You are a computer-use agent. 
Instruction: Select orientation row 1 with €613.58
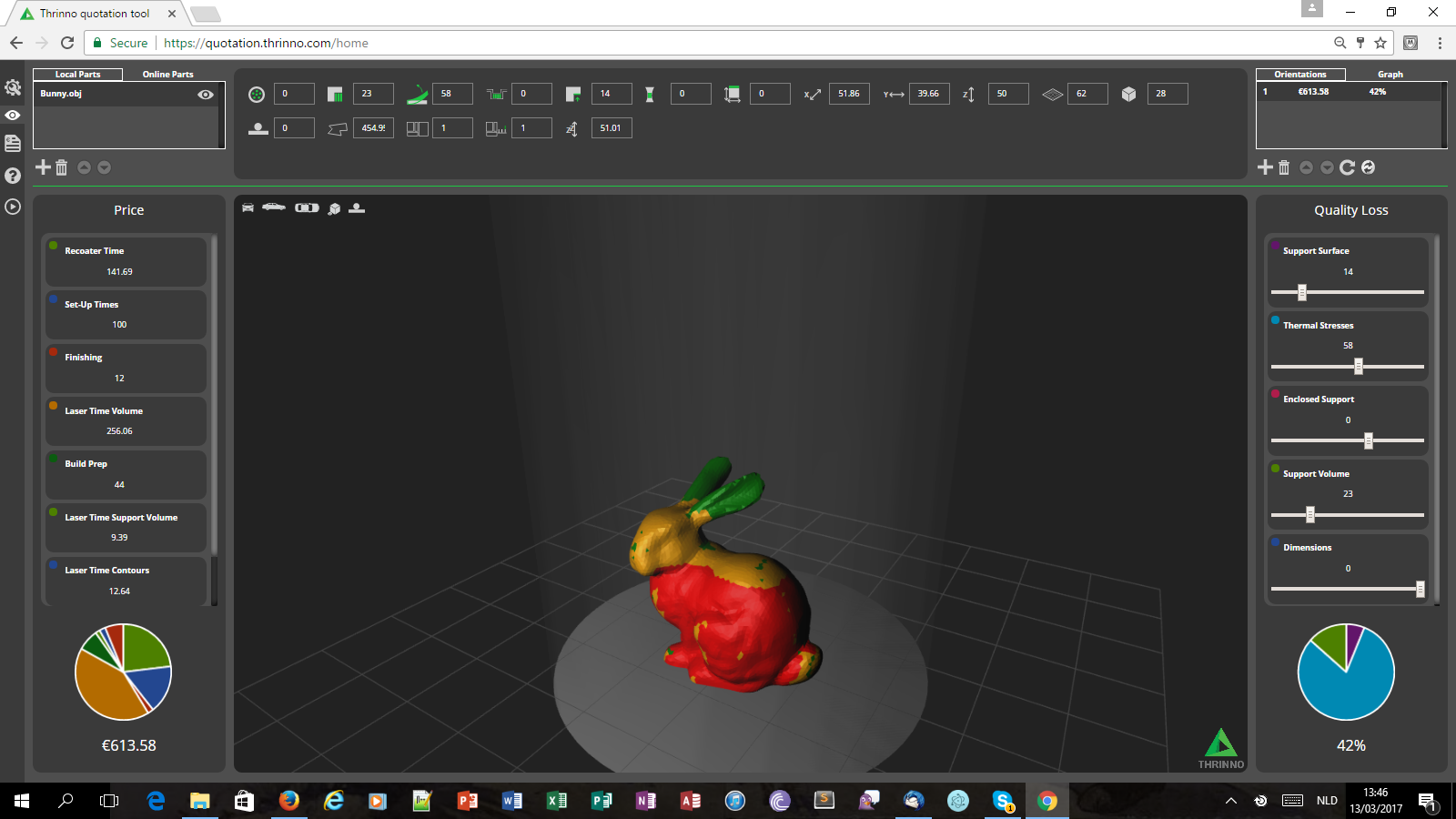[1349, 92]
